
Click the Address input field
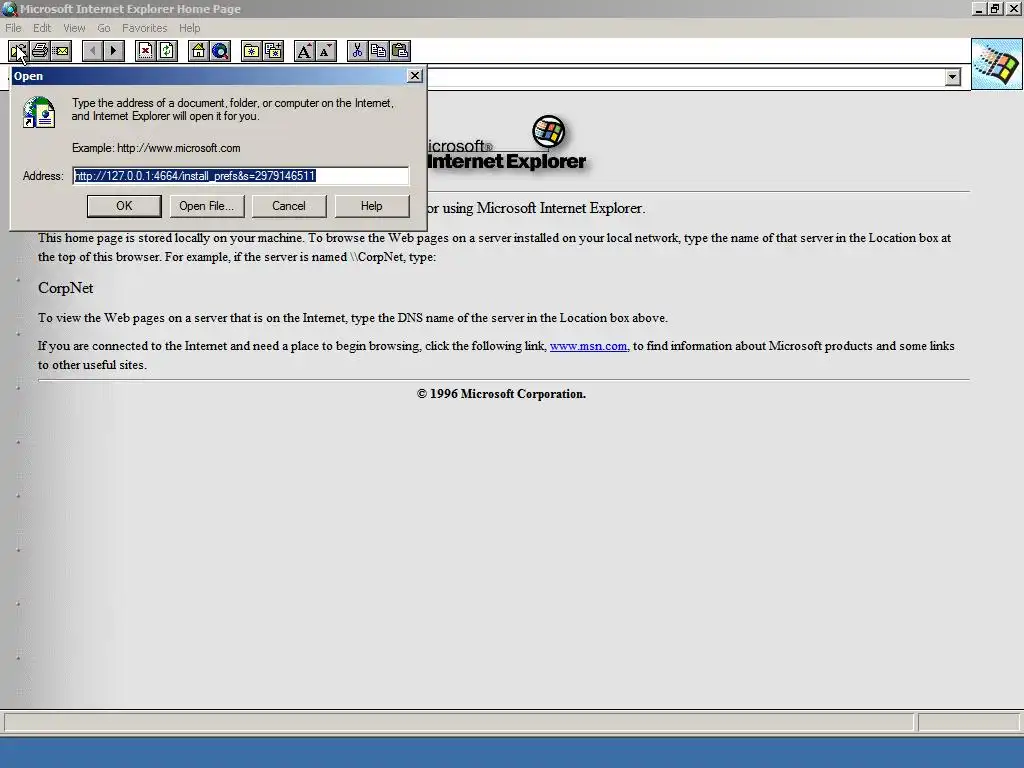241,176
